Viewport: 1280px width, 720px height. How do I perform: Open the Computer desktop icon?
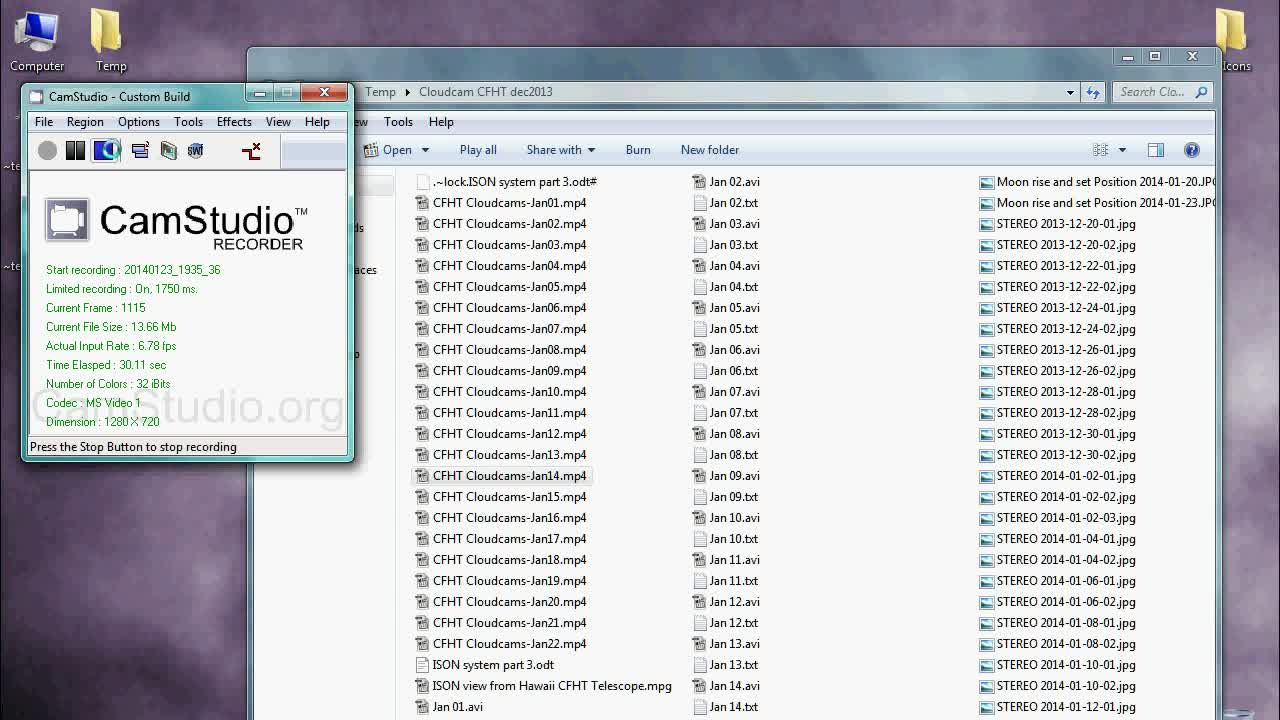point(37,41)
